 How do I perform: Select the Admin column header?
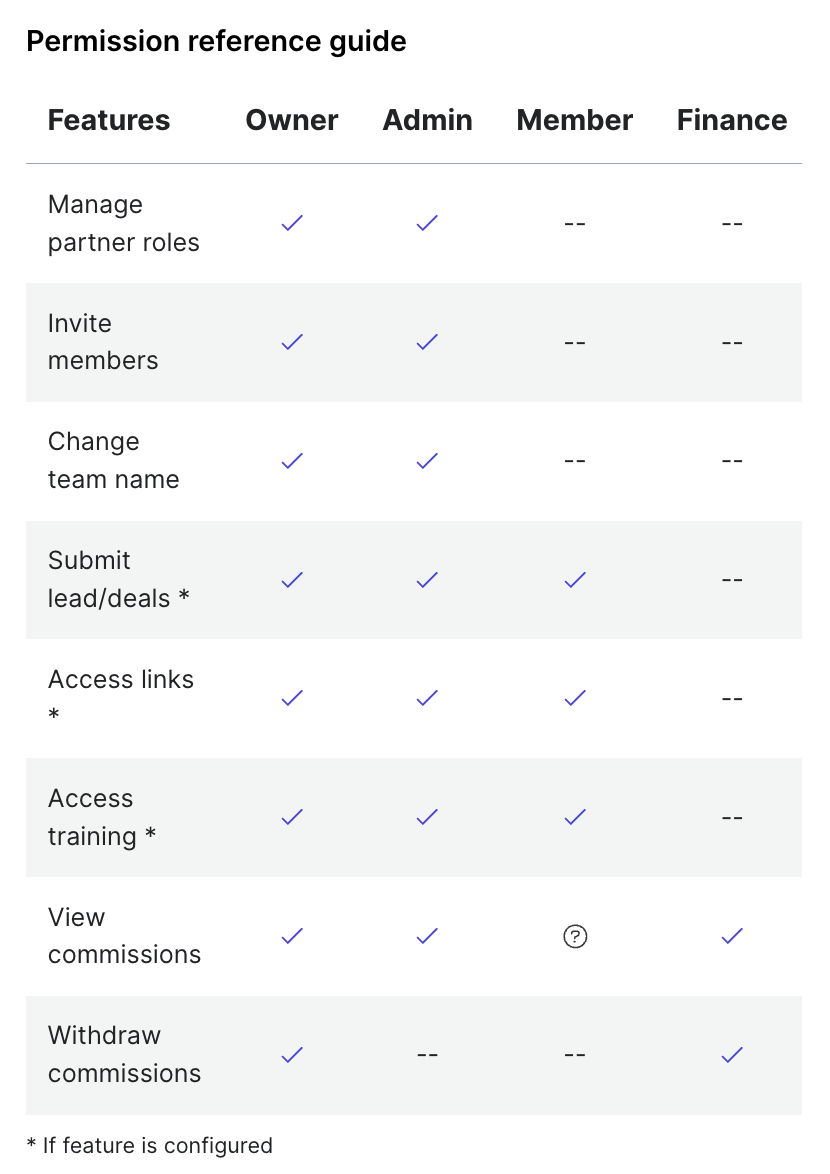point(427,120)
